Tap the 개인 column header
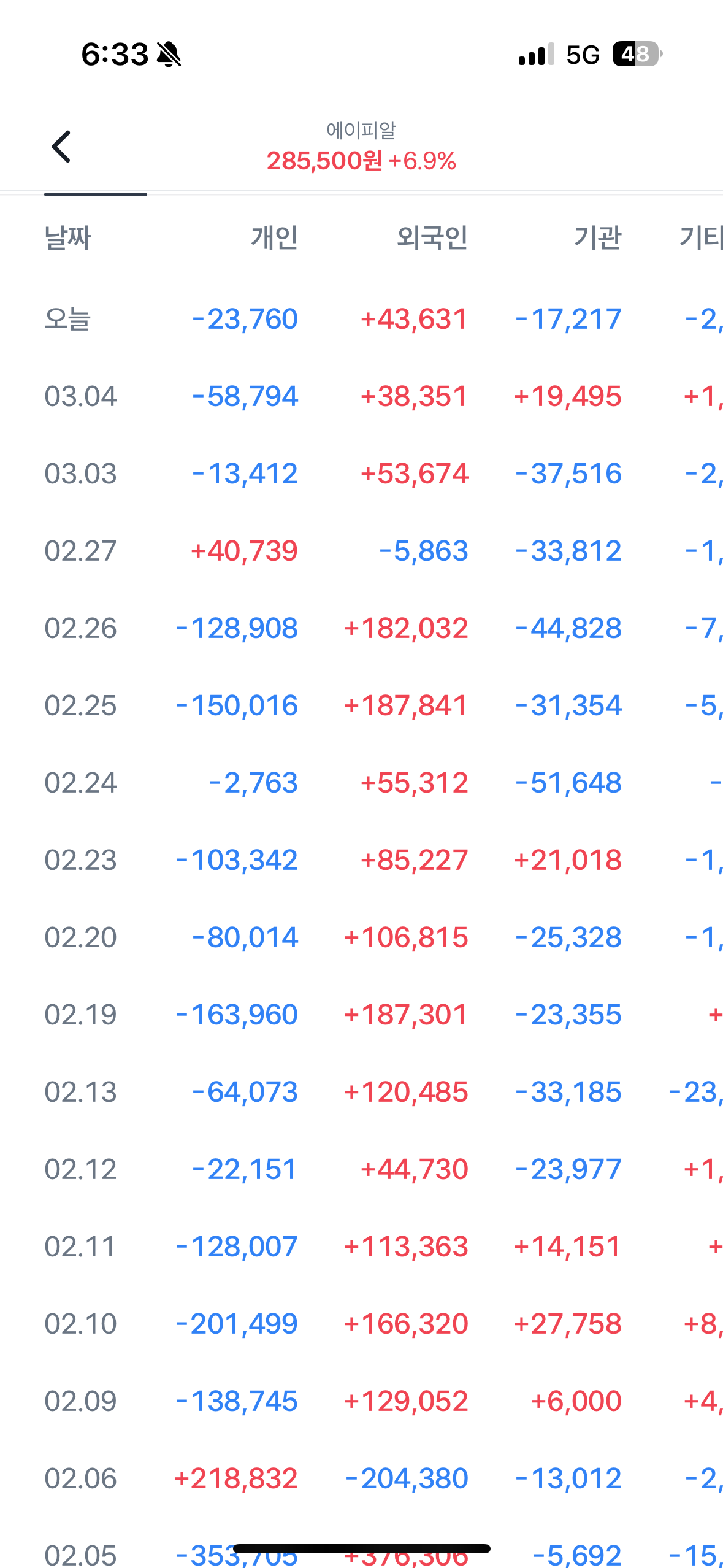The height and width of the screenshot is (1568, 723). 274,237
